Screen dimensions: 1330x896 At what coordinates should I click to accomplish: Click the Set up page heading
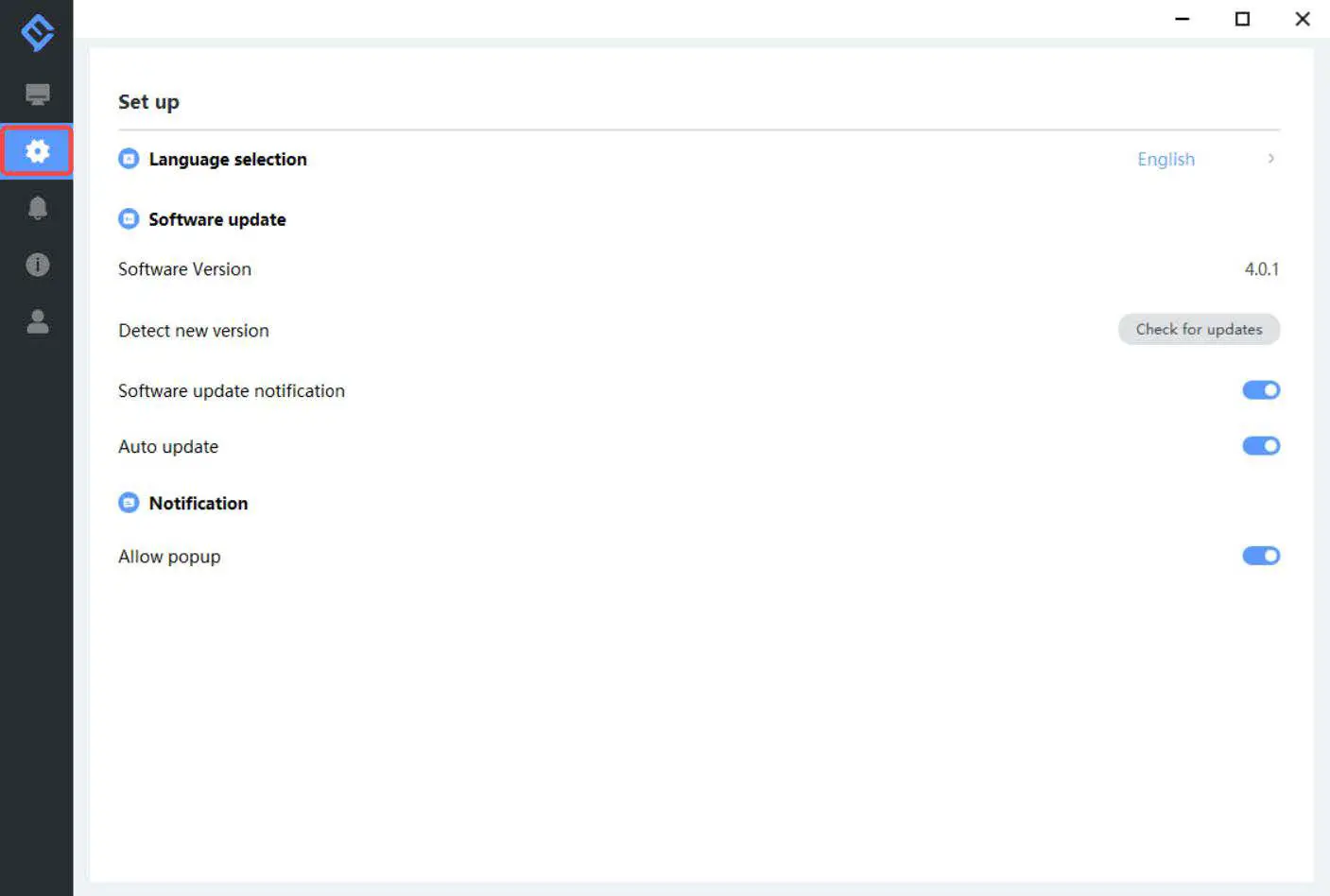(x=148, y=102)
